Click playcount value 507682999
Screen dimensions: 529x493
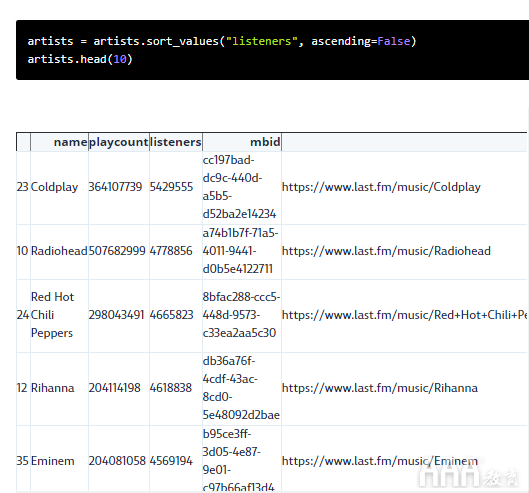point(117,251)
